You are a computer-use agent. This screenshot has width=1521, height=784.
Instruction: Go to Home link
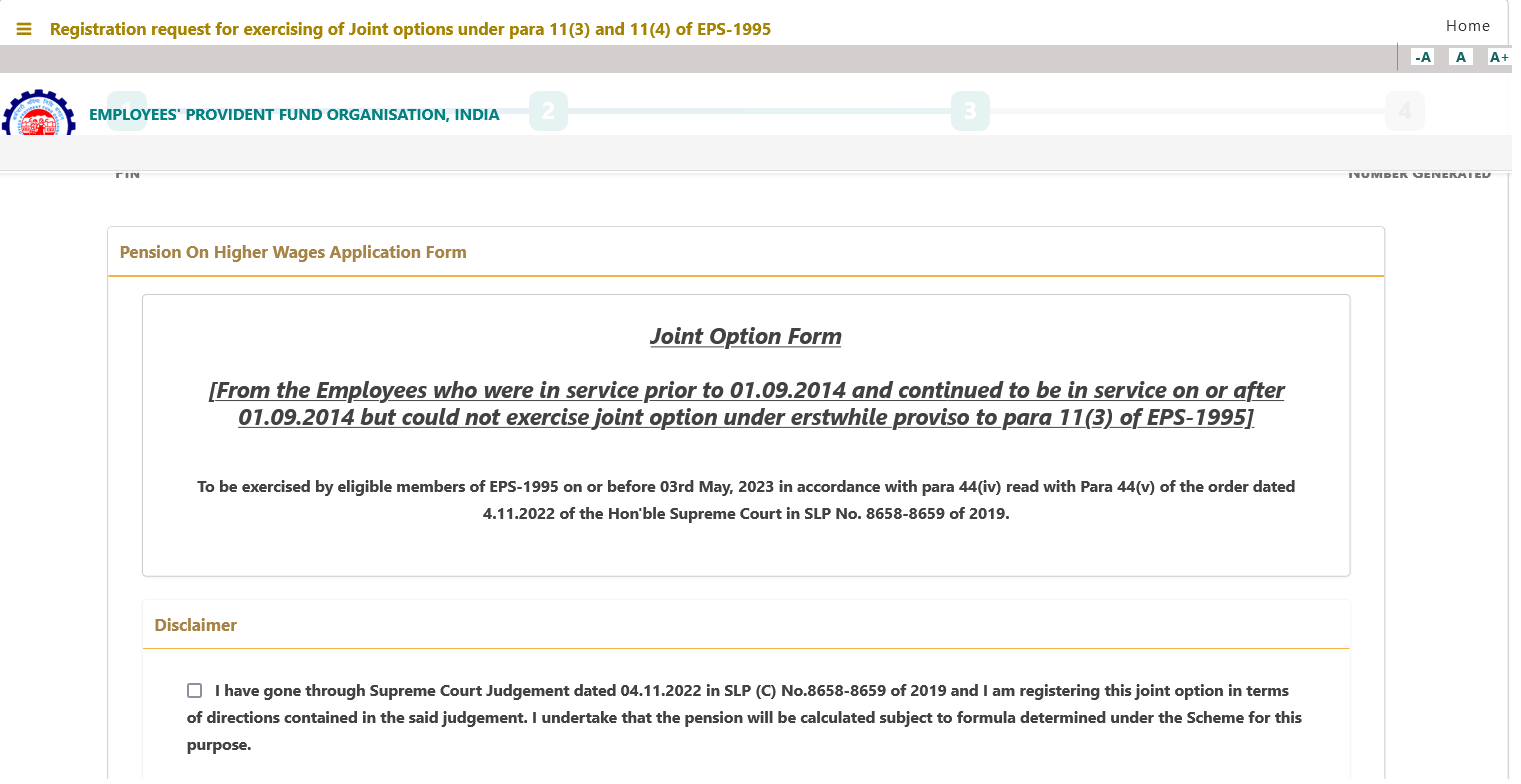pos(1468,26)
